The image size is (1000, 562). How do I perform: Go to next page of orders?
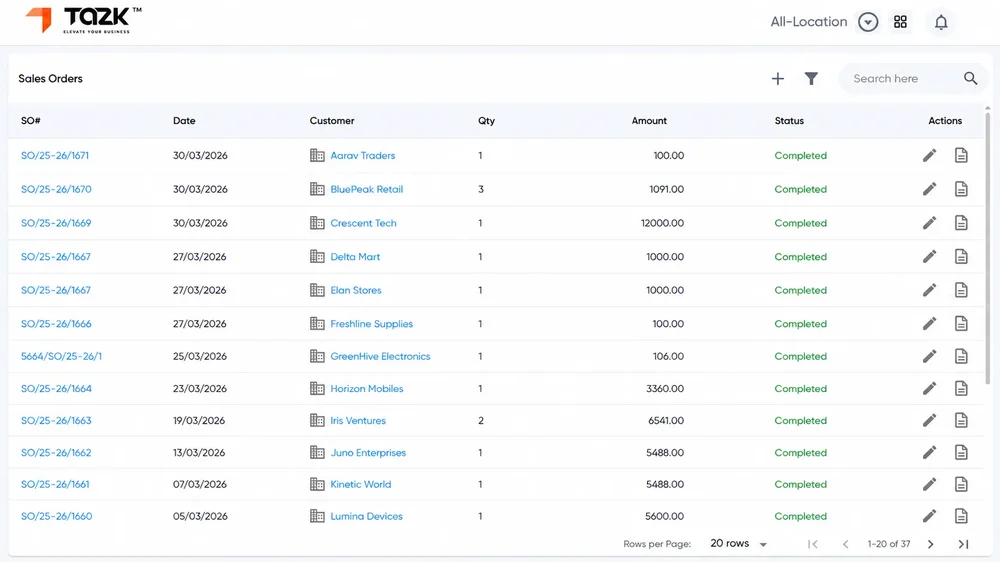pyautogui.click(x=930, y=544)
